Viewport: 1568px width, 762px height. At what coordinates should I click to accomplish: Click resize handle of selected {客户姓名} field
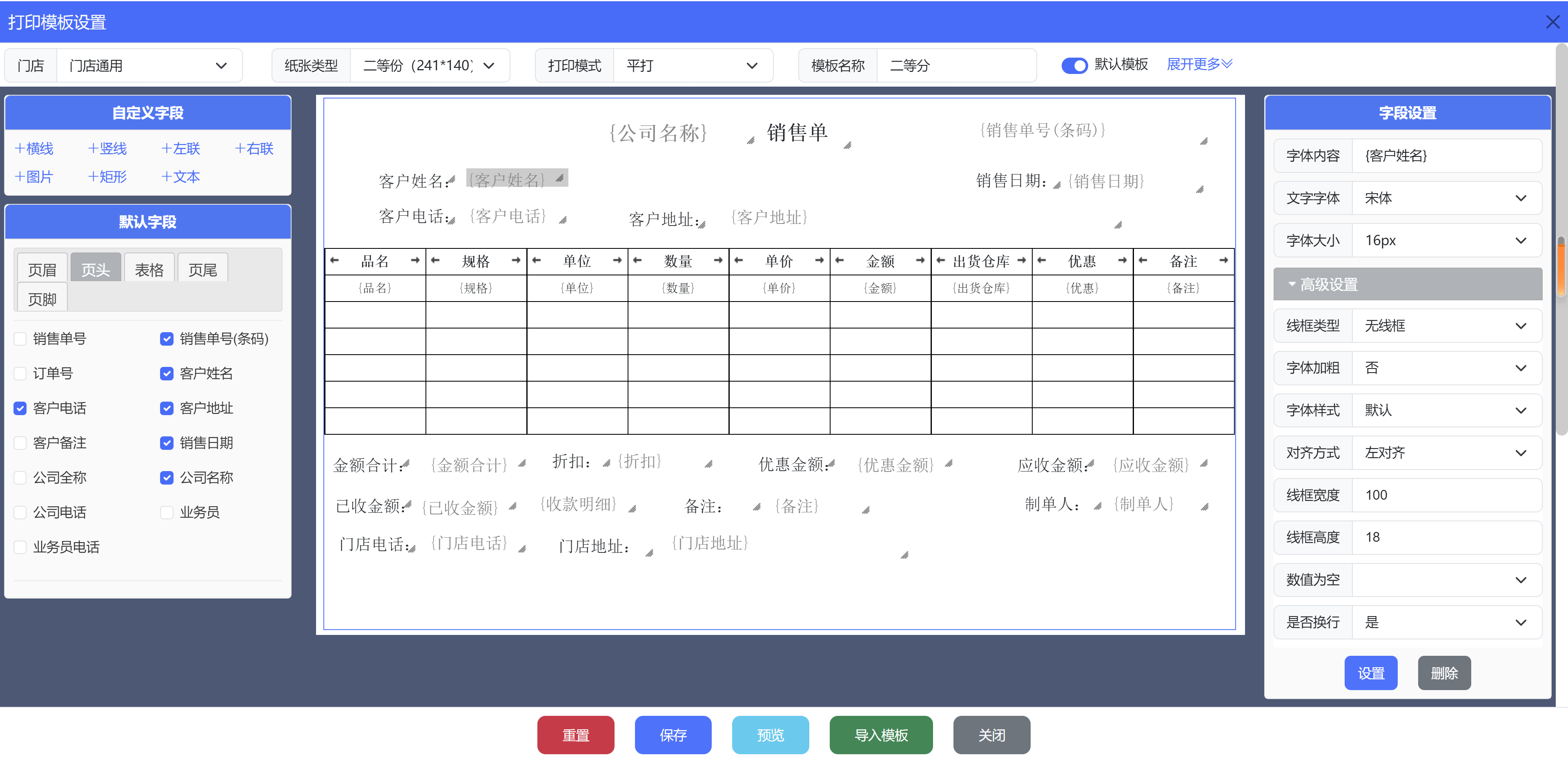click(559, 178)
